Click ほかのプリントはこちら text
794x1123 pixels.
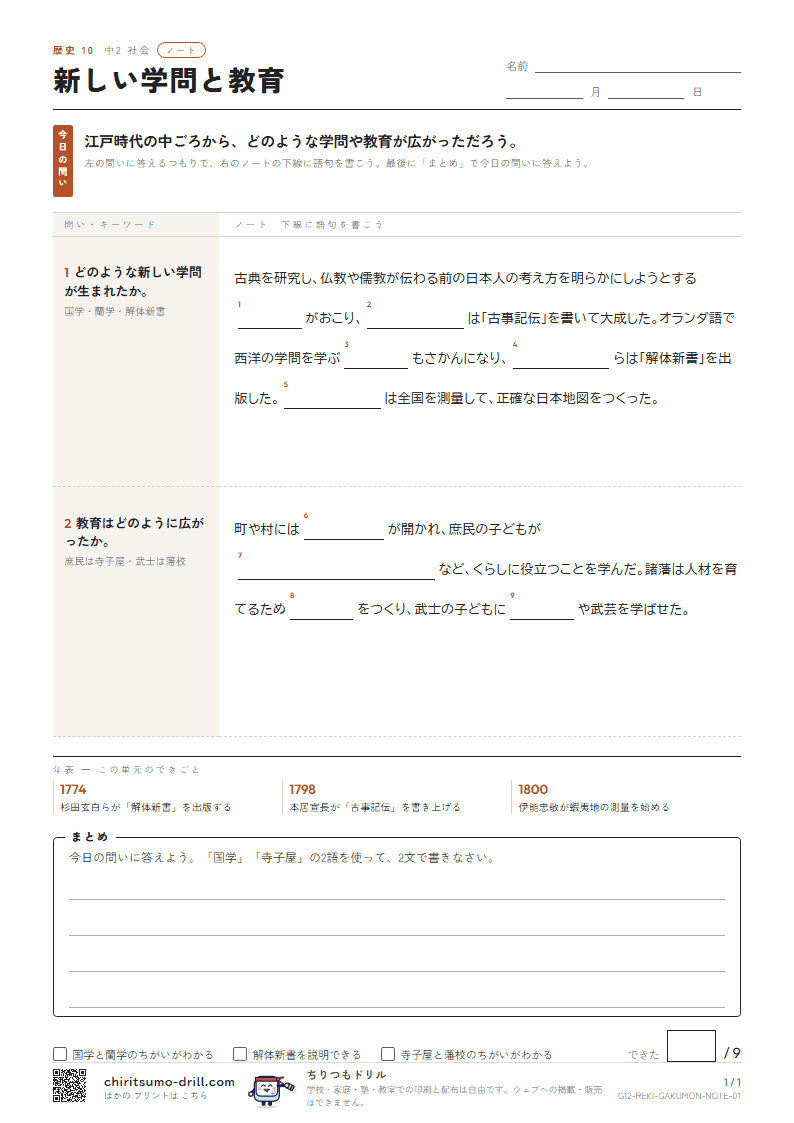(x=155, y=1096)
